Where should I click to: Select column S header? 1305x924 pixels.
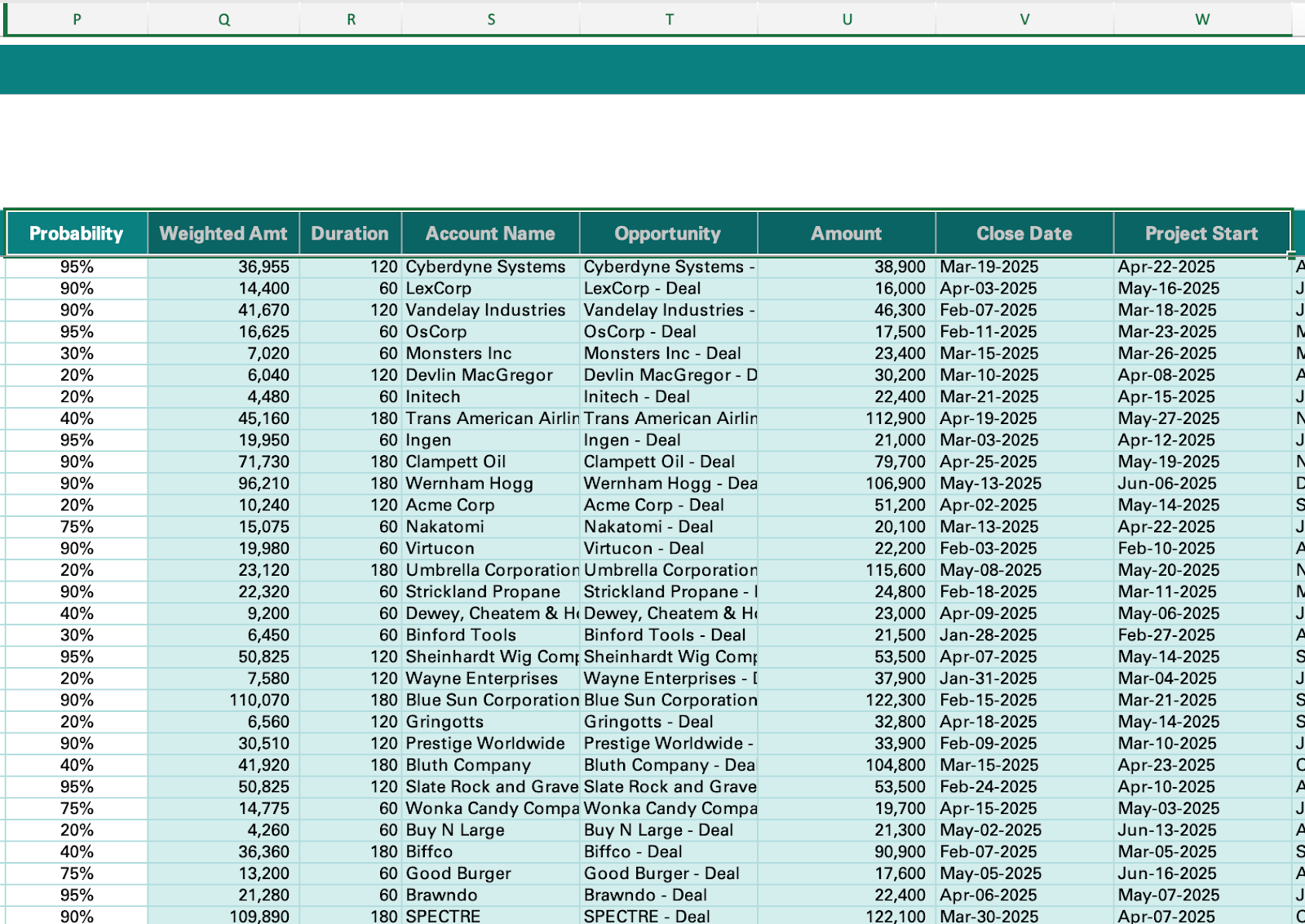(491, 19)
